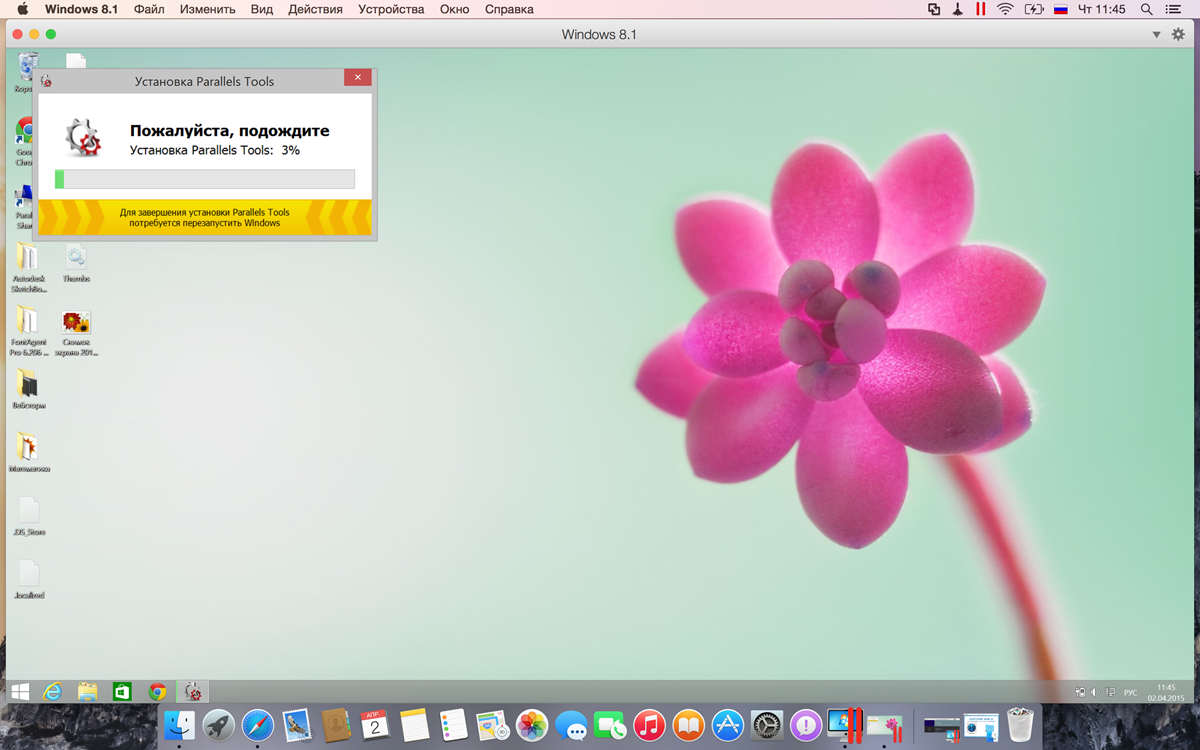Click the Parallels icon in Mac menu bar

point(980,9)
